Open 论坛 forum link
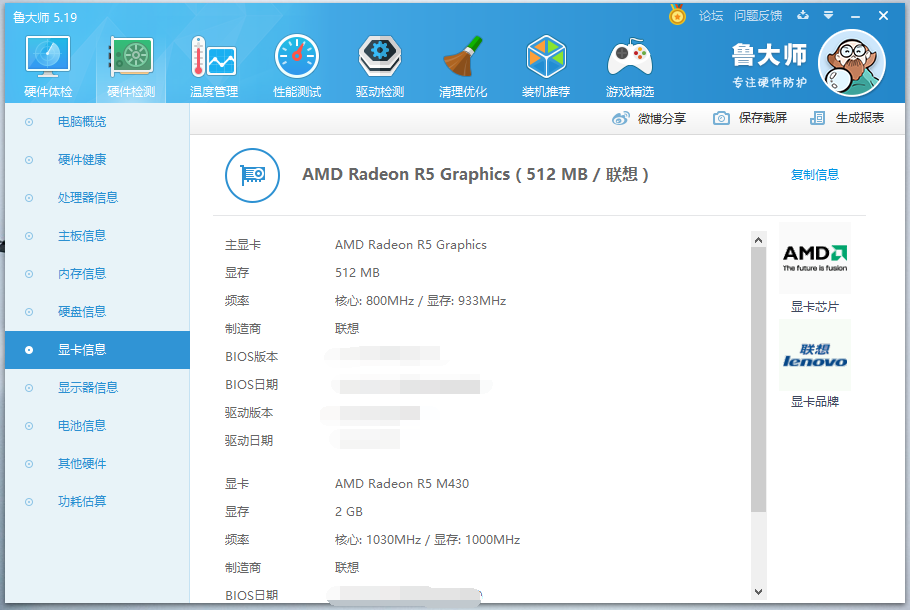Screen dimensions: 910x610 point(711,16)
